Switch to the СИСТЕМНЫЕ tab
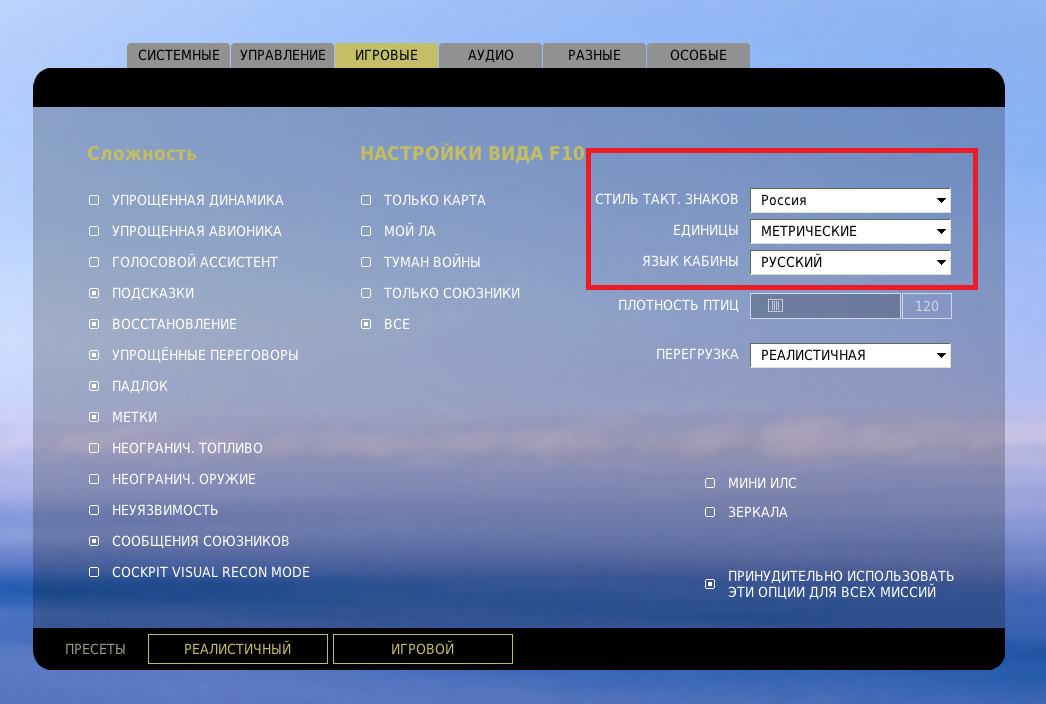The height and width of the screenshot is (704, 1046). pyautogui.click(x=178, y=55)
